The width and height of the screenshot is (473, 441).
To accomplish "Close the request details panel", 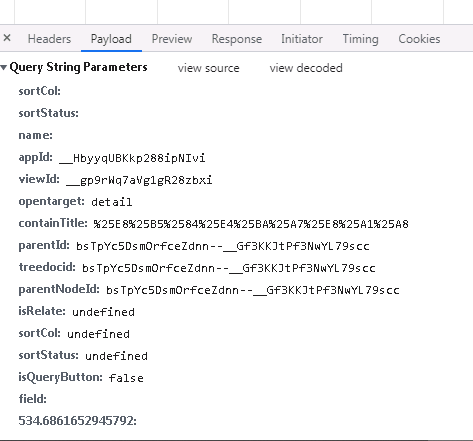I will point(7,38).
